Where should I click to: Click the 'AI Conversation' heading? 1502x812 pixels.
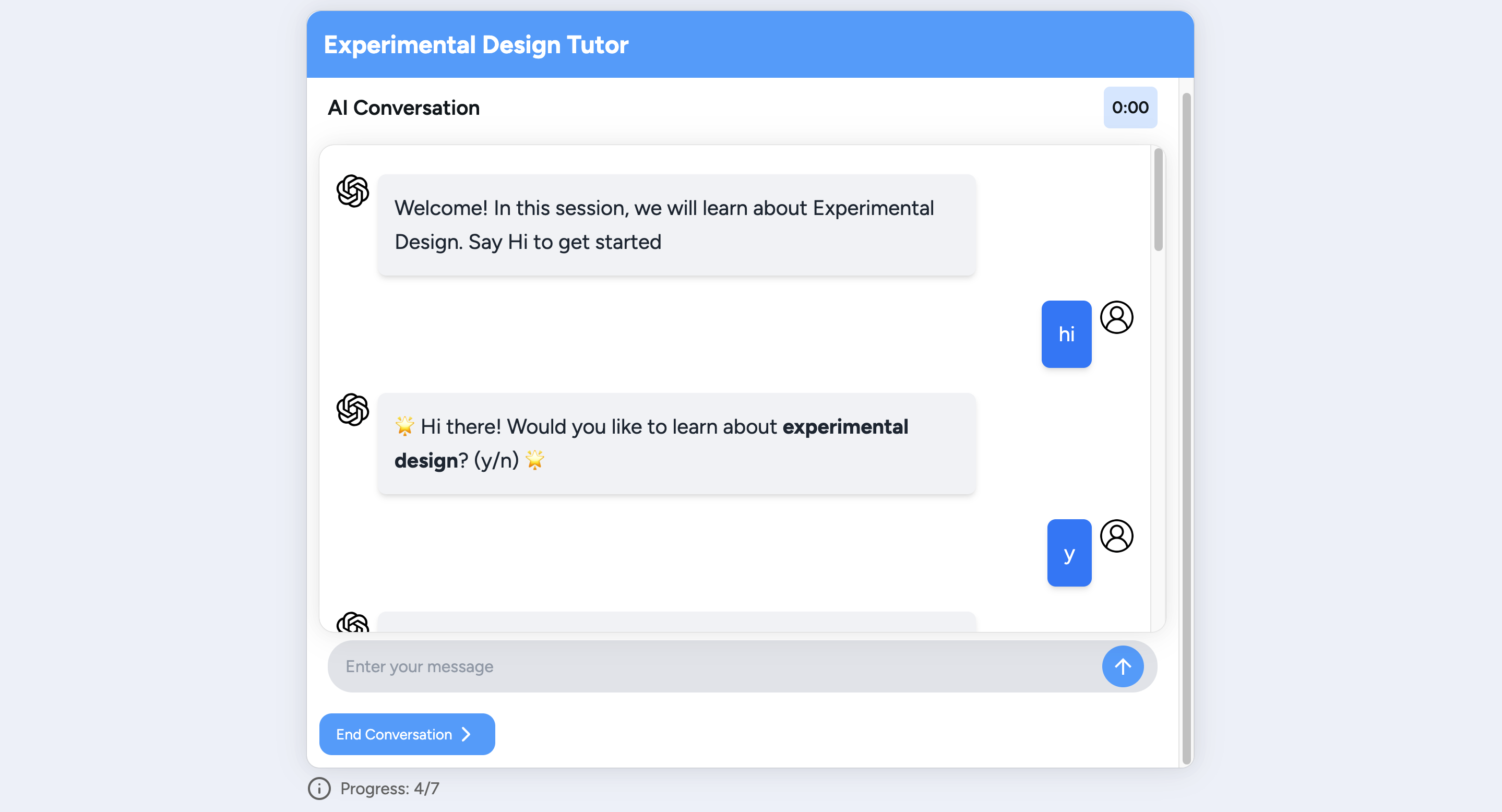tap(403, 108)
